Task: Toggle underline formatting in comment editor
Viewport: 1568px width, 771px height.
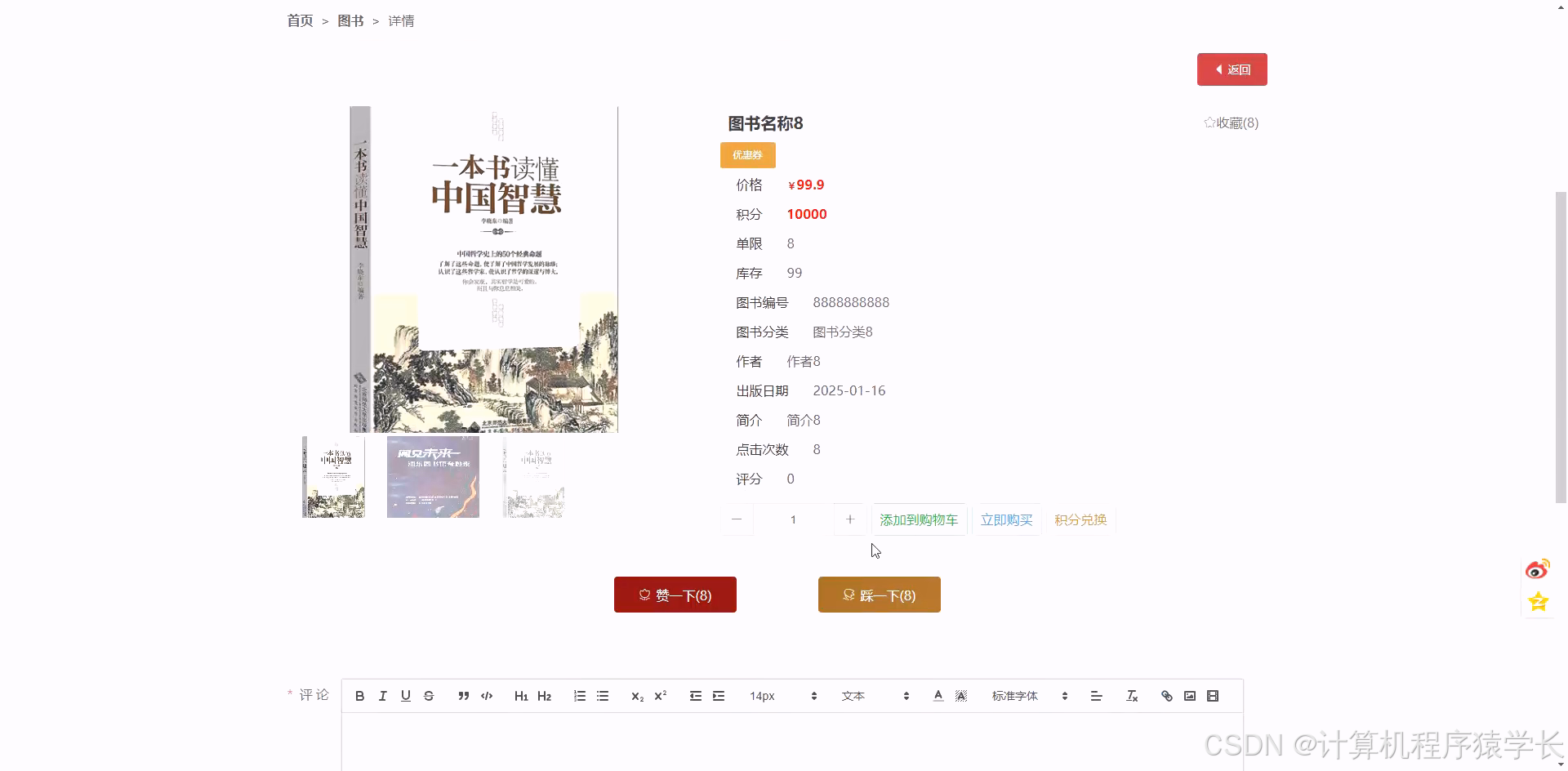Action: point(406,696)
